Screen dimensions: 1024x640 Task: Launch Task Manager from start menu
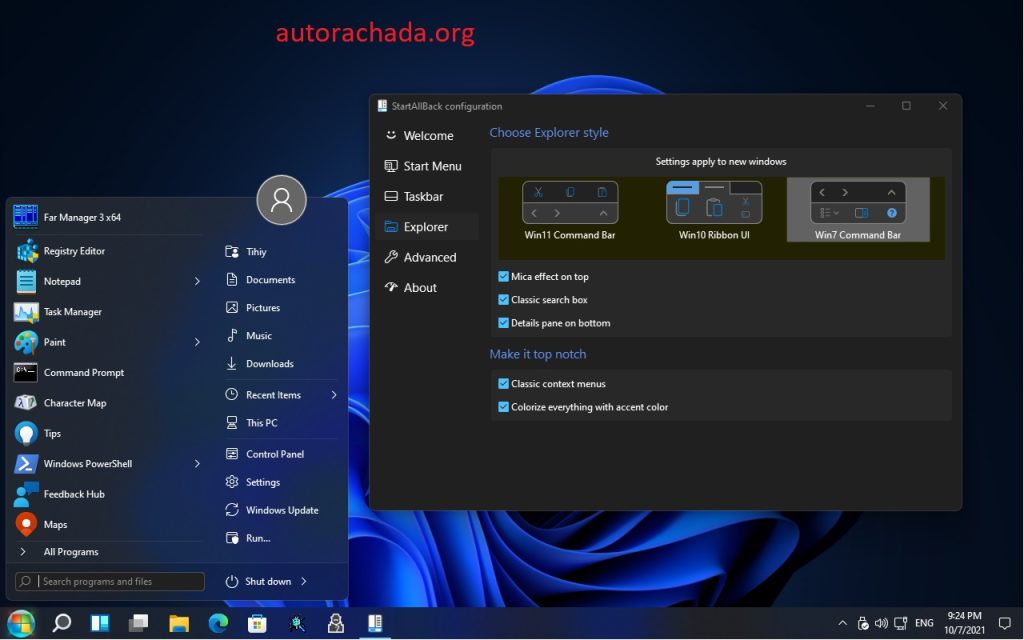pos(108,312)
